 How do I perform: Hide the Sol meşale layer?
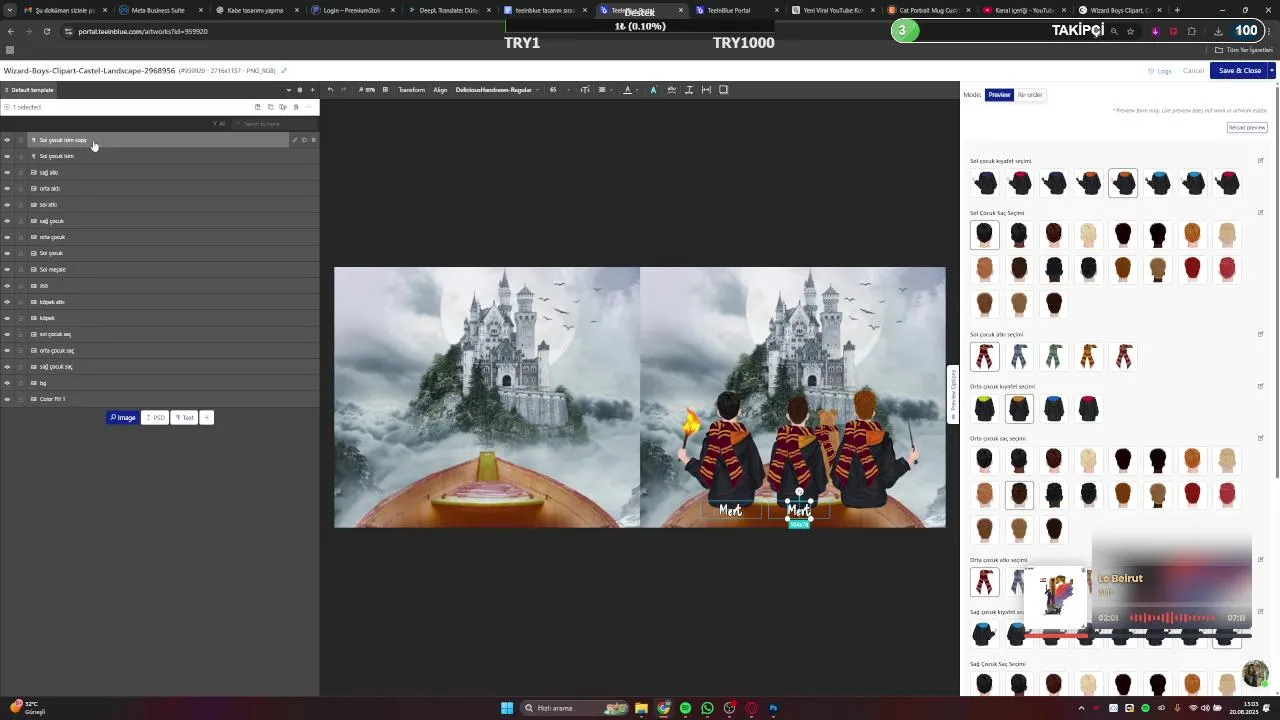tap(7, 269)
